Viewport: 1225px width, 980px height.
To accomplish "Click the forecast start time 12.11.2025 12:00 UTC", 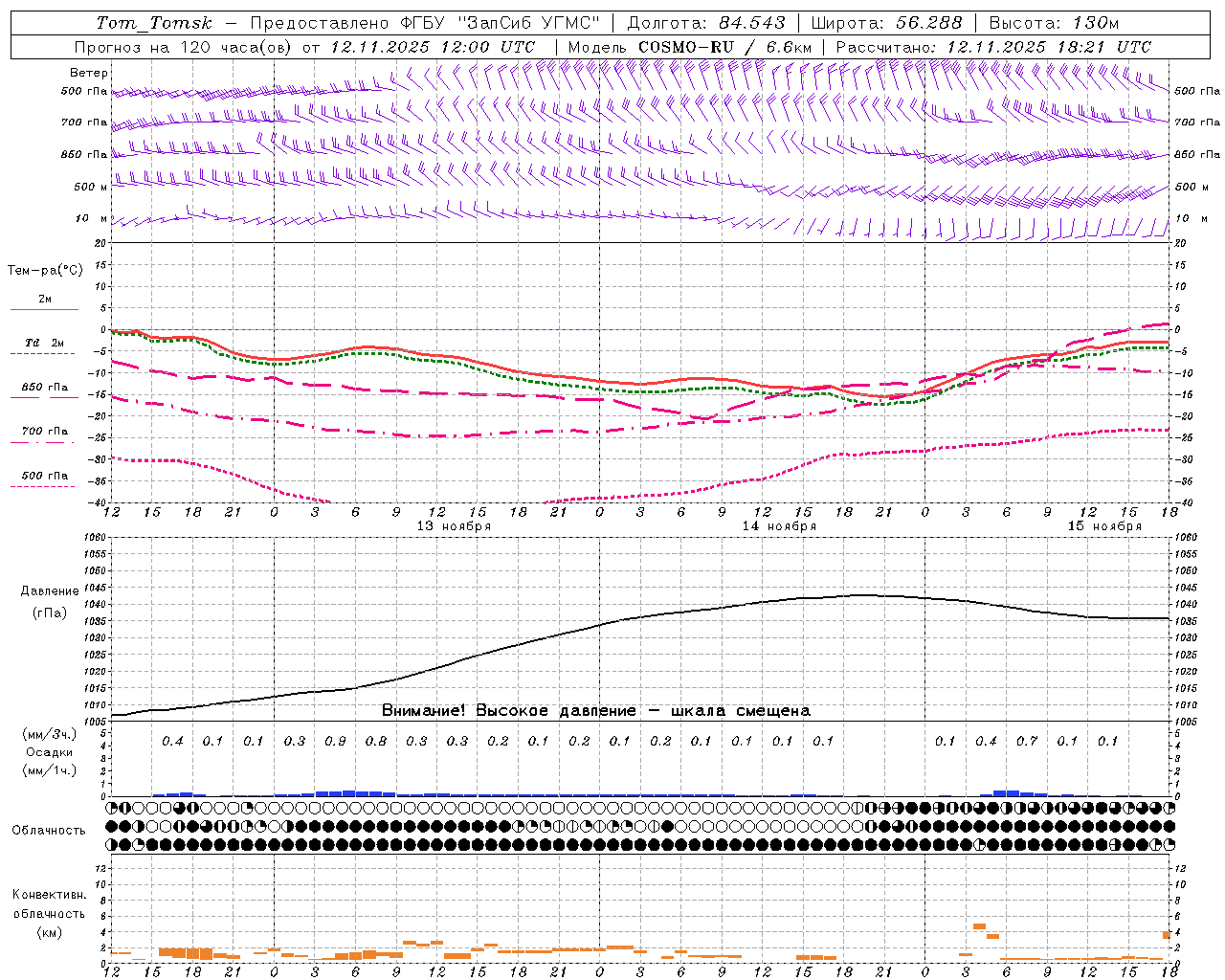I will click(x=433, y=47).
